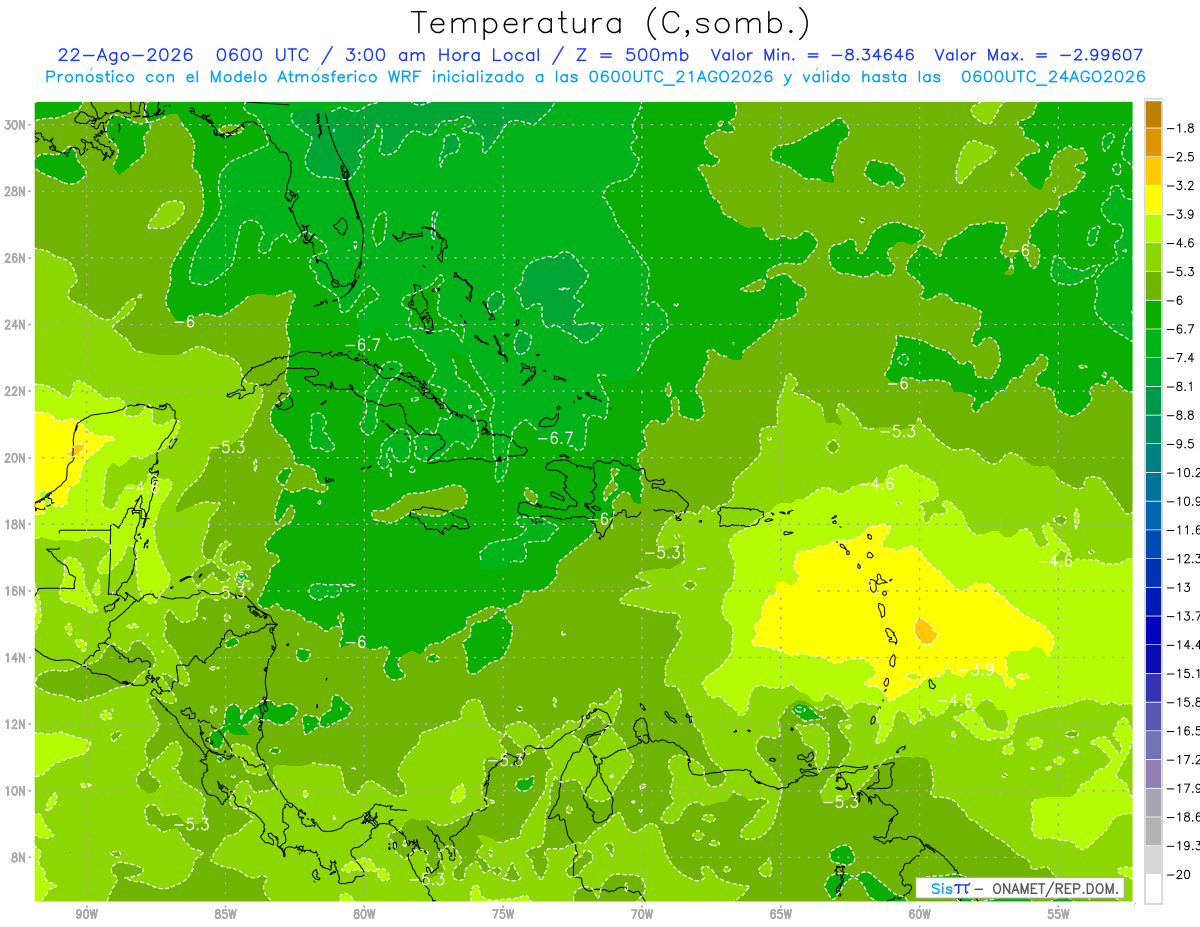Viewport: 1200px width, 927px height.
Task: Click the 18N latitude axis label
Action: tap(17, 524)
